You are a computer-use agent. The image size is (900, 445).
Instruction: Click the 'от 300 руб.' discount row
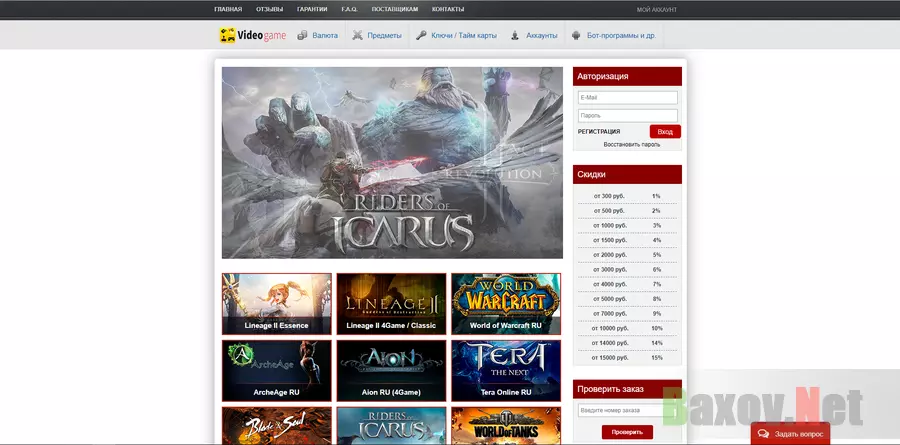[627, 196]
